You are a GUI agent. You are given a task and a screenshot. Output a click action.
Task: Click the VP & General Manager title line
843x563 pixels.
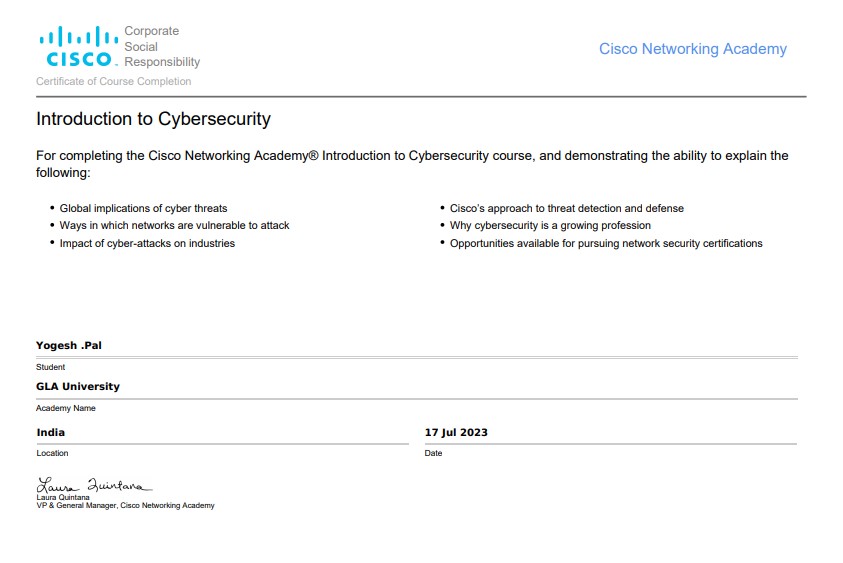pyautogui.click(x=125, y=506)
